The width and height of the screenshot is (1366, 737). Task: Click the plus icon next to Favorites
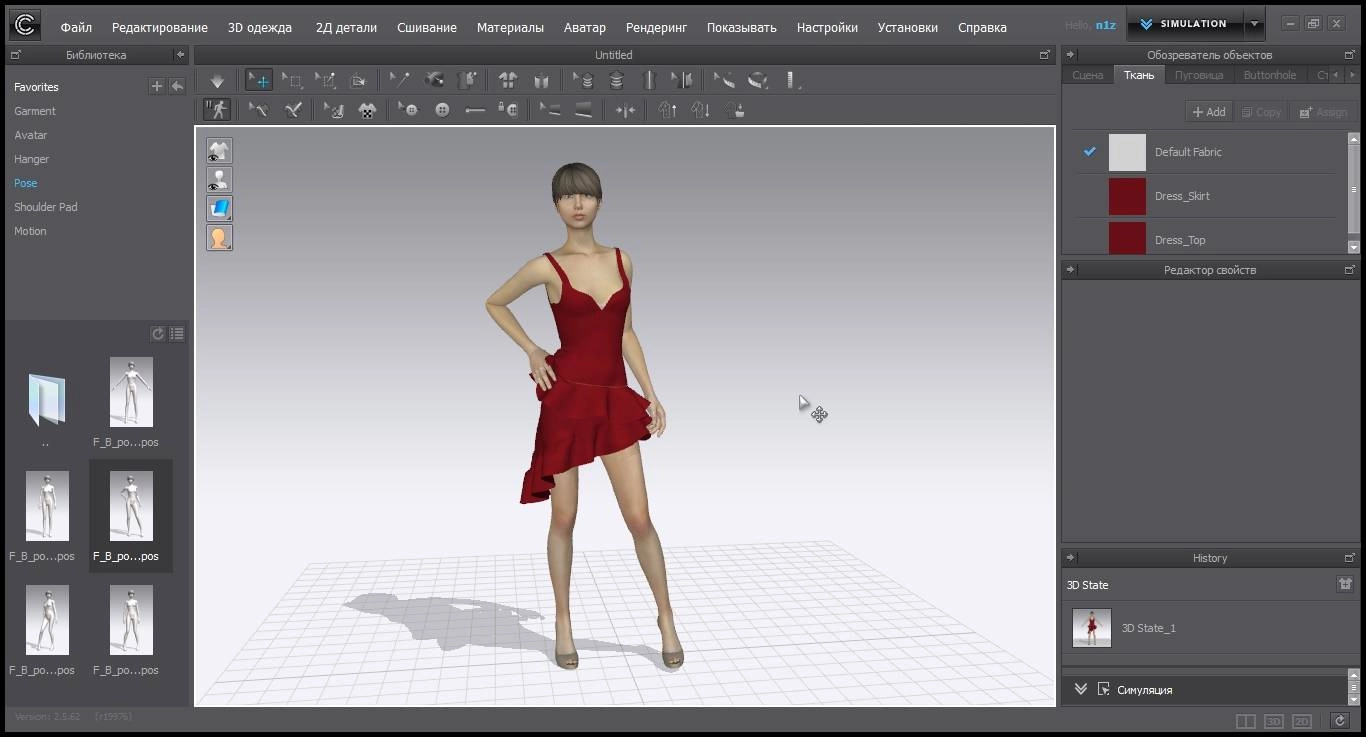pyautogui.click(x=156, y=87)
